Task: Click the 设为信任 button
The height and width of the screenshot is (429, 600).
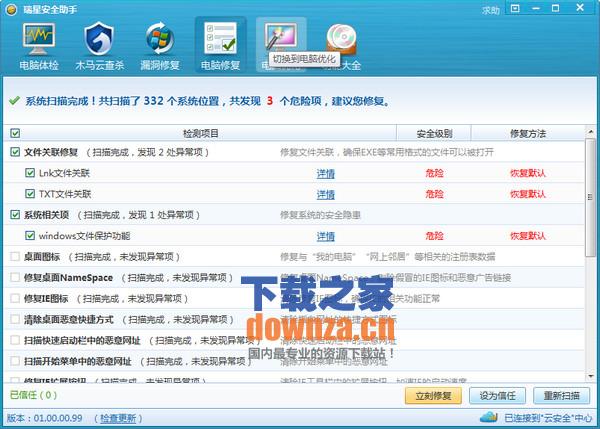Action: 497,396
